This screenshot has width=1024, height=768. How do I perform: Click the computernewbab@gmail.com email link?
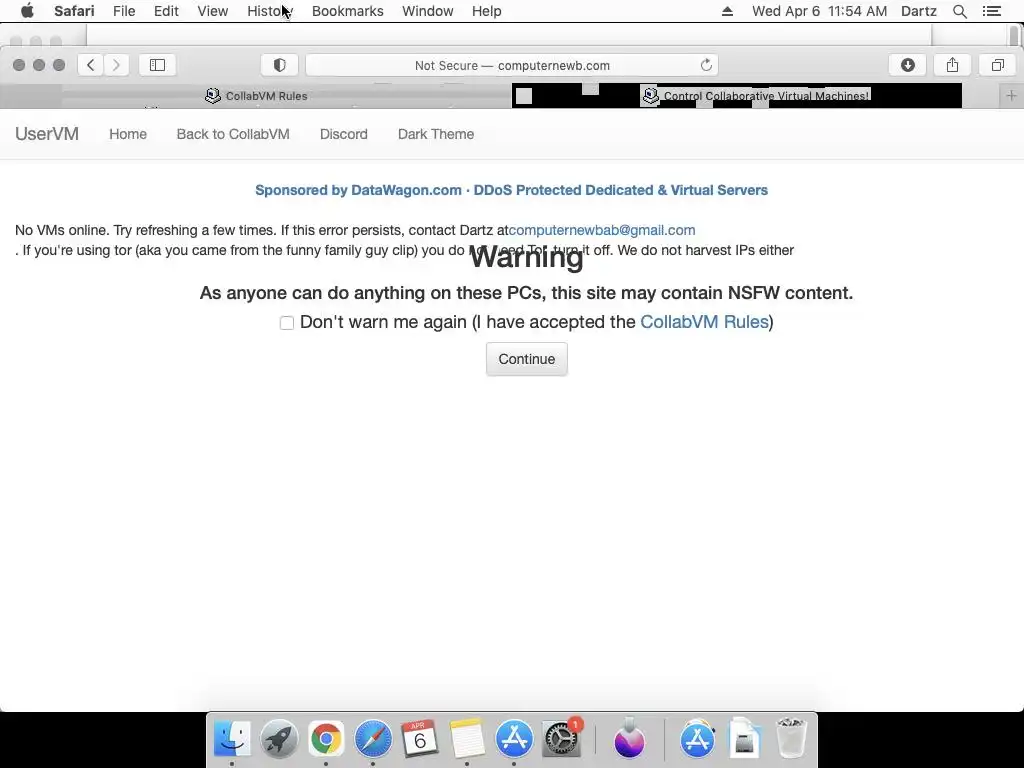click(x=601, y=230)
